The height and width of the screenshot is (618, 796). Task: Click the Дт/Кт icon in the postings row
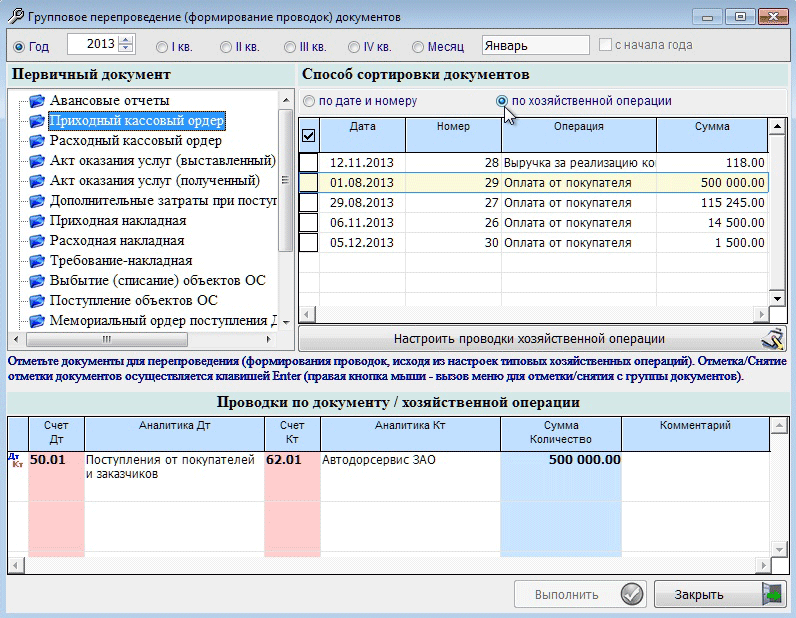coord(17,460)
